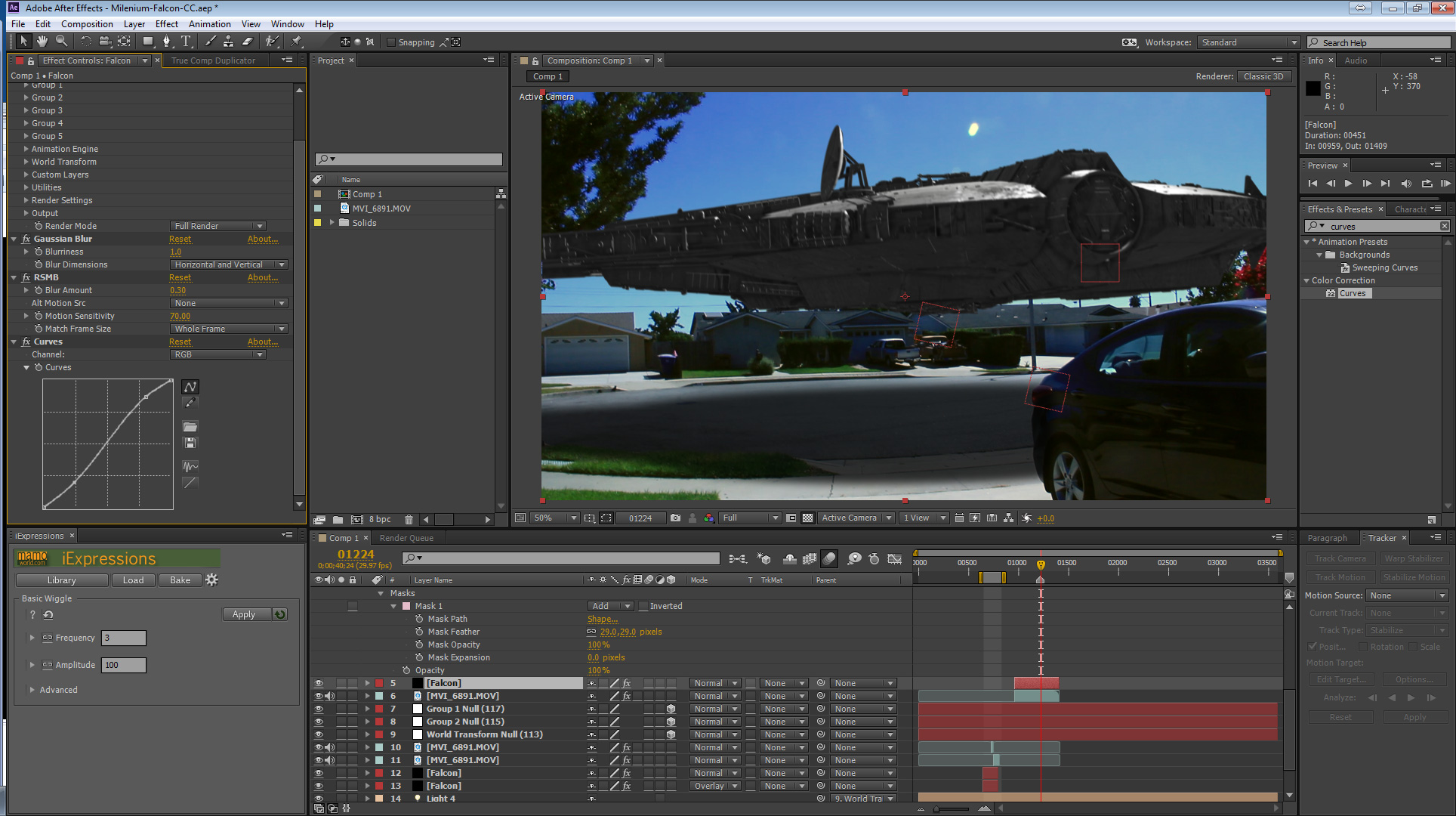Toggle the Inverted checkbox for Mask 1
The height and width of the screenshot is (816, 1456).
pyautogui.click(x=643, y=606)
